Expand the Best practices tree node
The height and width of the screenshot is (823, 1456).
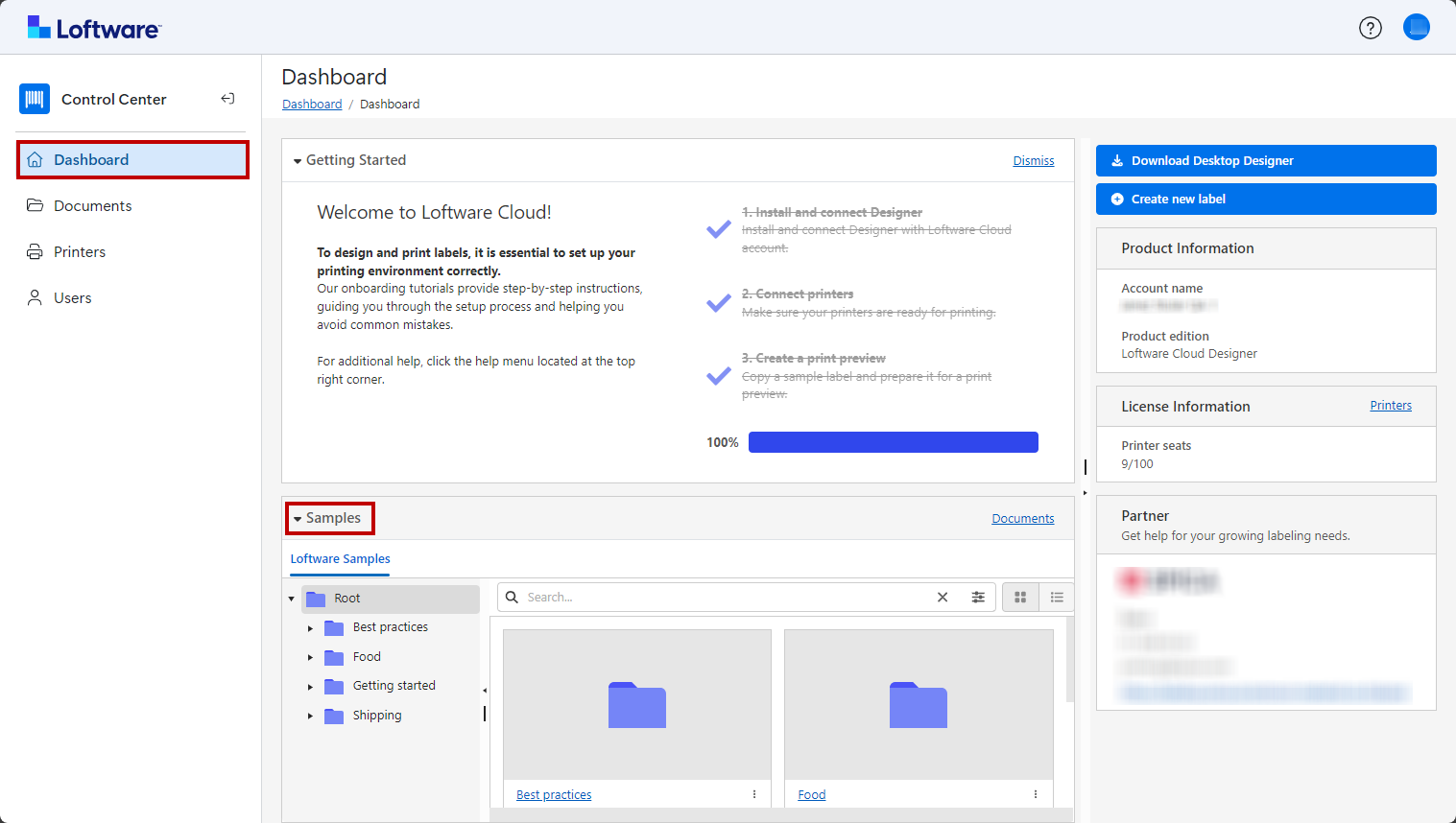310,628
